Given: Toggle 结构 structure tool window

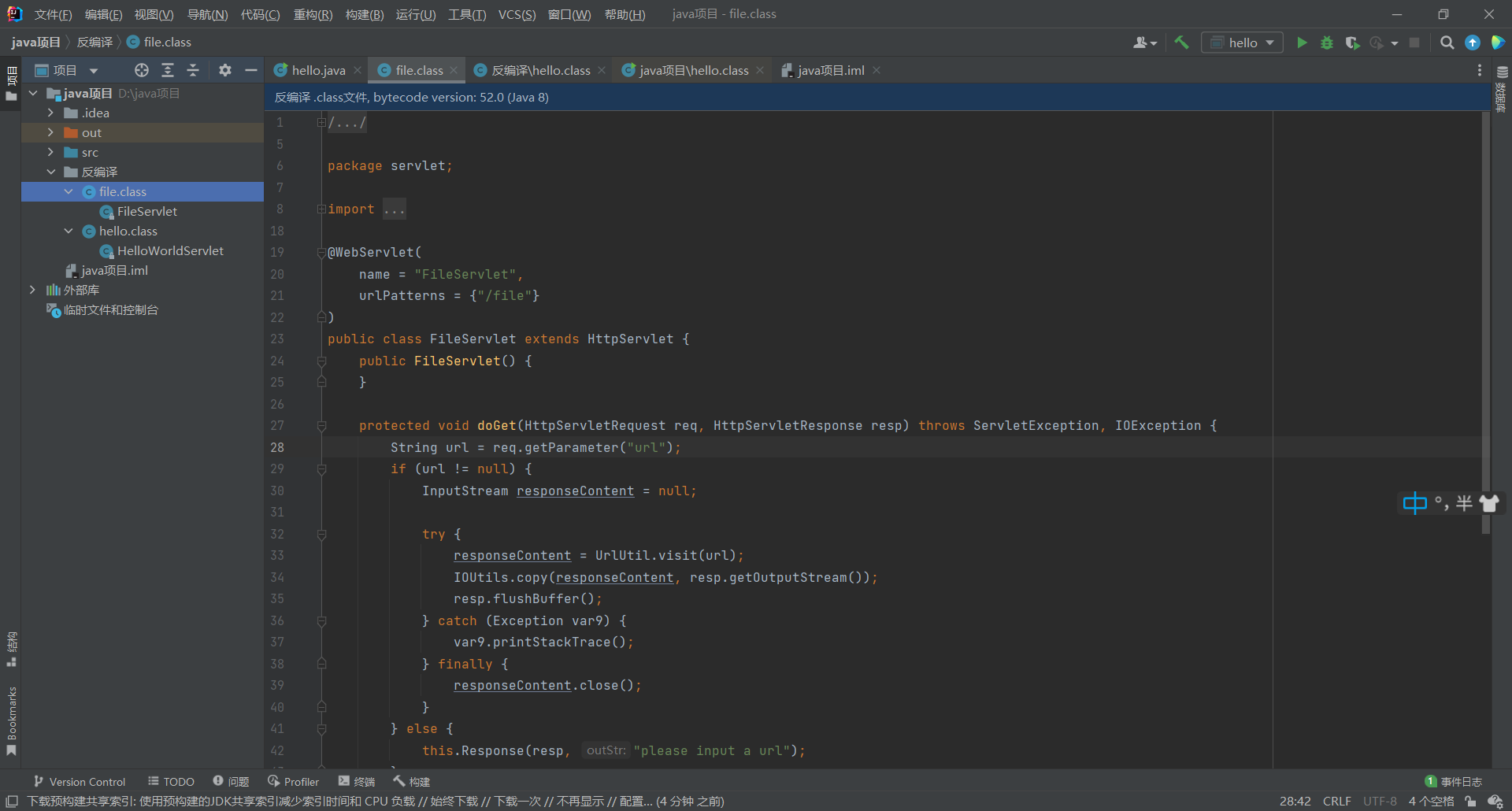Looking at the screenshot, I should pos(11,649).
